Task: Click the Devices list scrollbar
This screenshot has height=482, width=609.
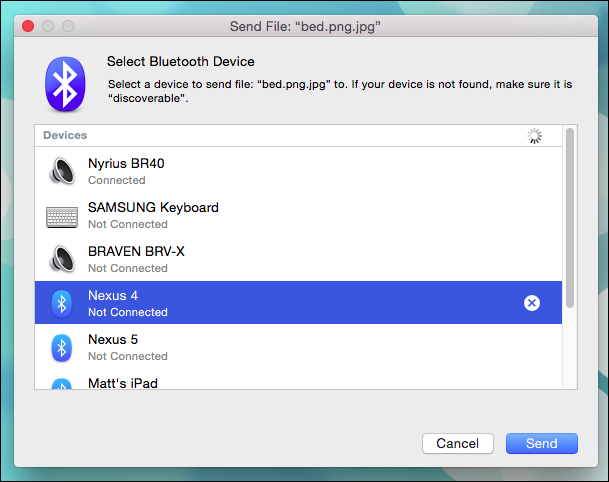Action: 570,218
